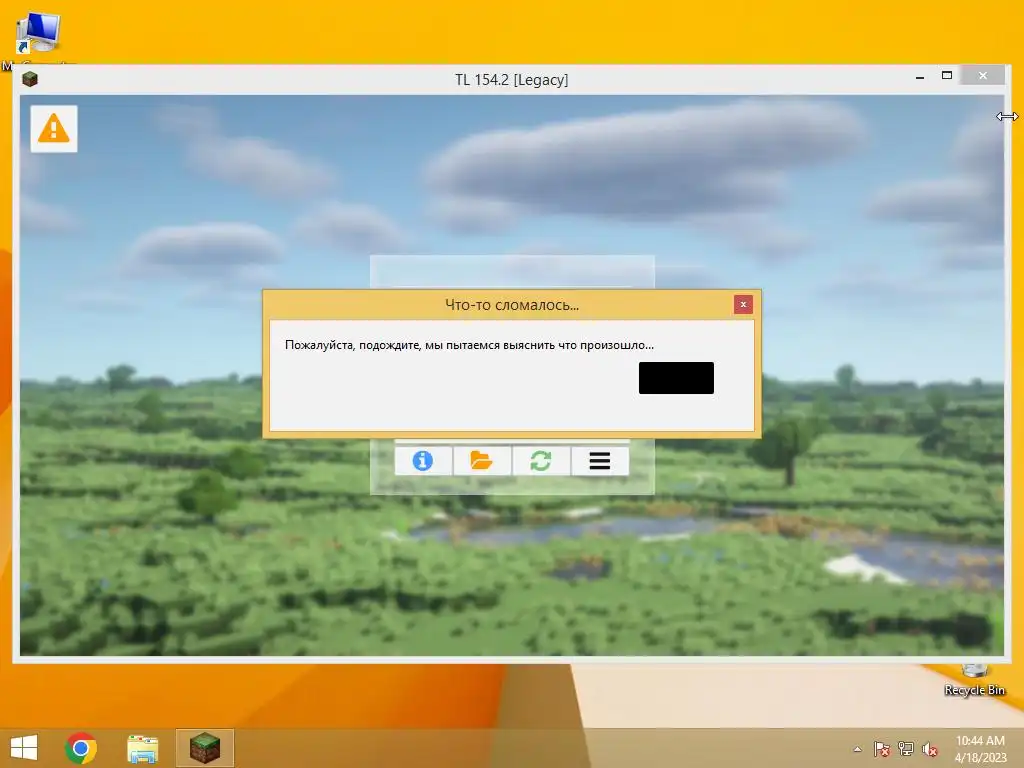Click the 'Пожалуйста, подождите' message text

click(469, 345)
